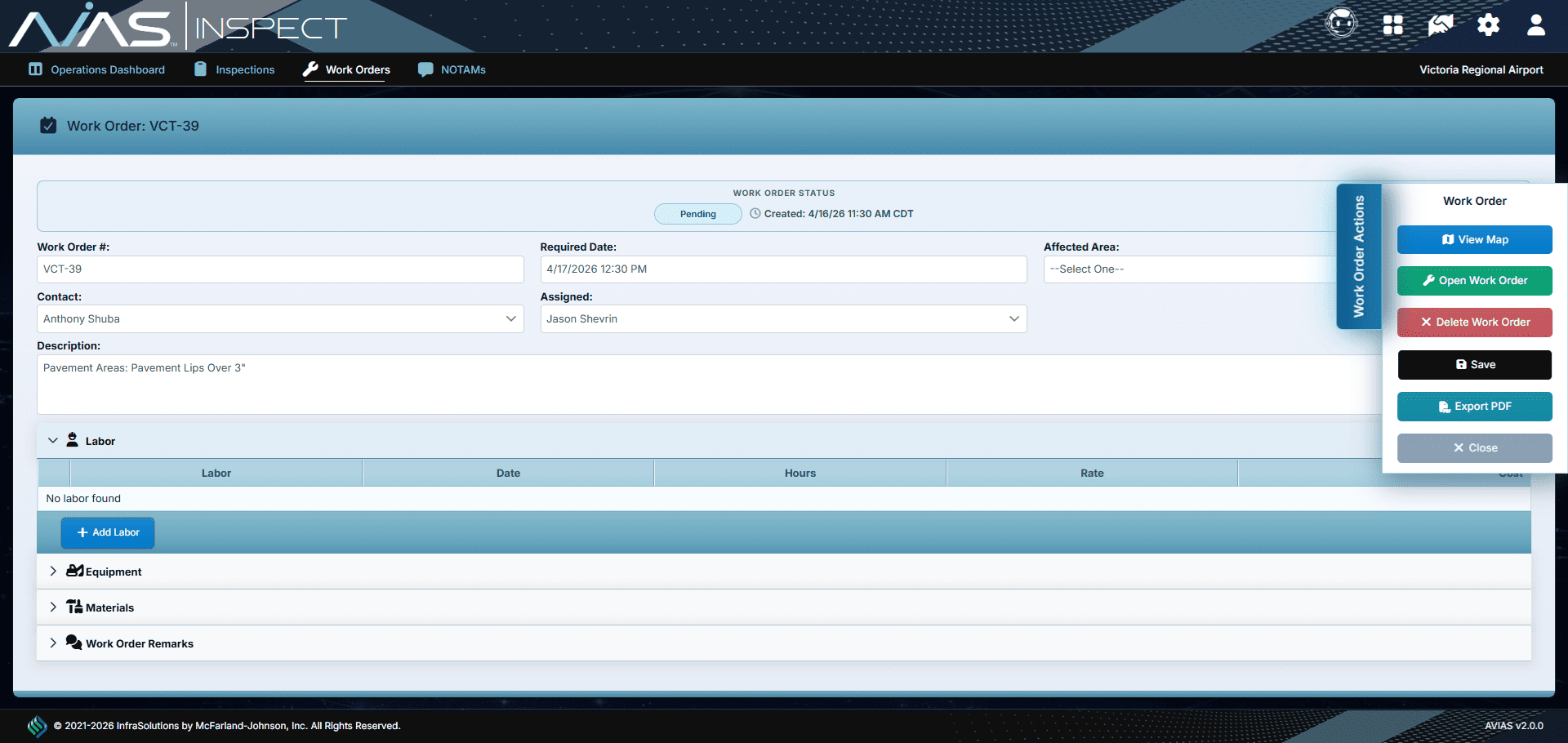Open the support headset icon in header
The width and height of the screenshot is (1568, 743).
[1340, 24]
